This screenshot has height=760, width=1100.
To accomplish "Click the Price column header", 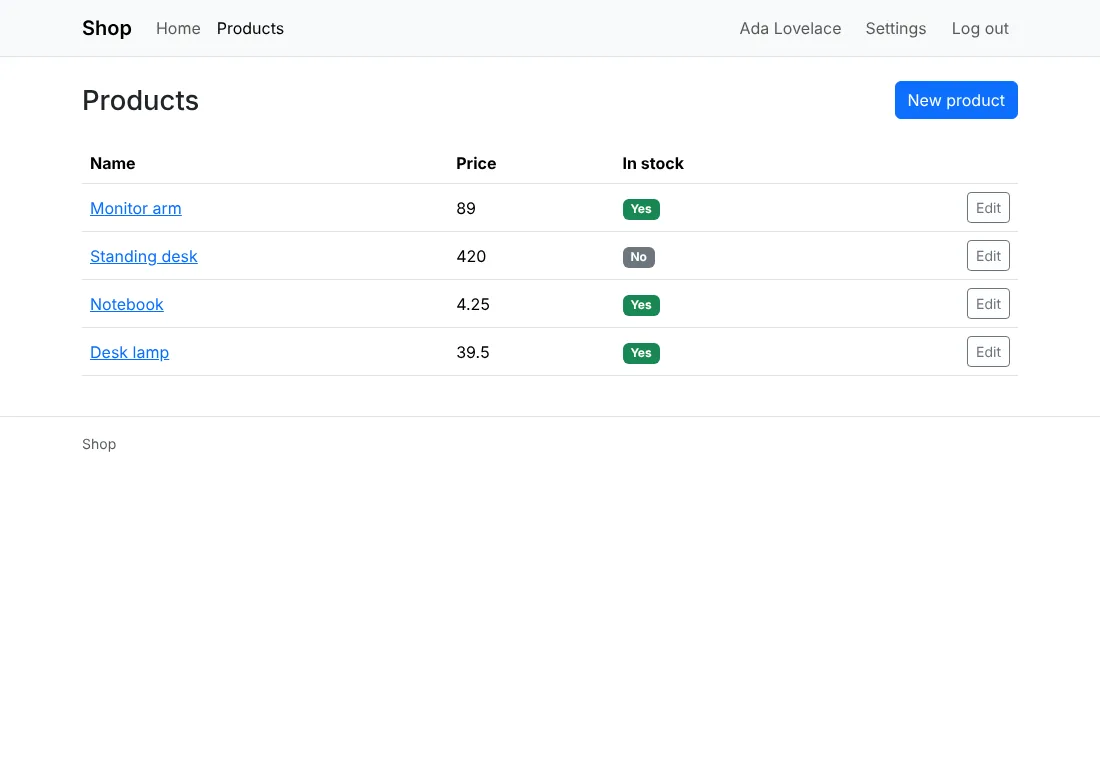I will pos(476,164).
